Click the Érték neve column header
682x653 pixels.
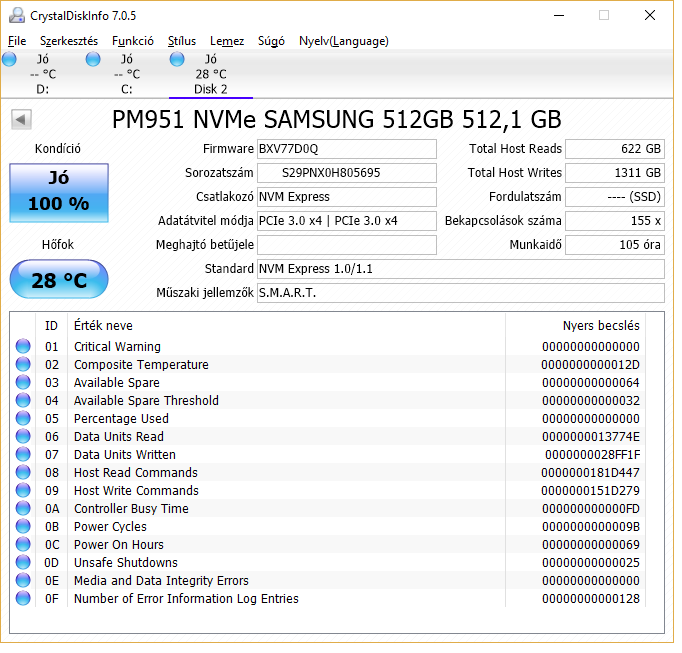tap(286, 326)
